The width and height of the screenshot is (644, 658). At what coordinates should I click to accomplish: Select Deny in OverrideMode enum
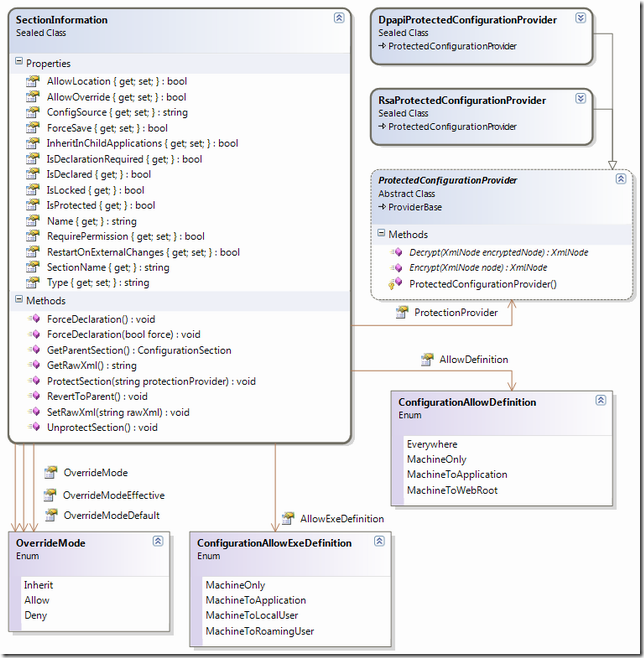click(x=35, y=615)
